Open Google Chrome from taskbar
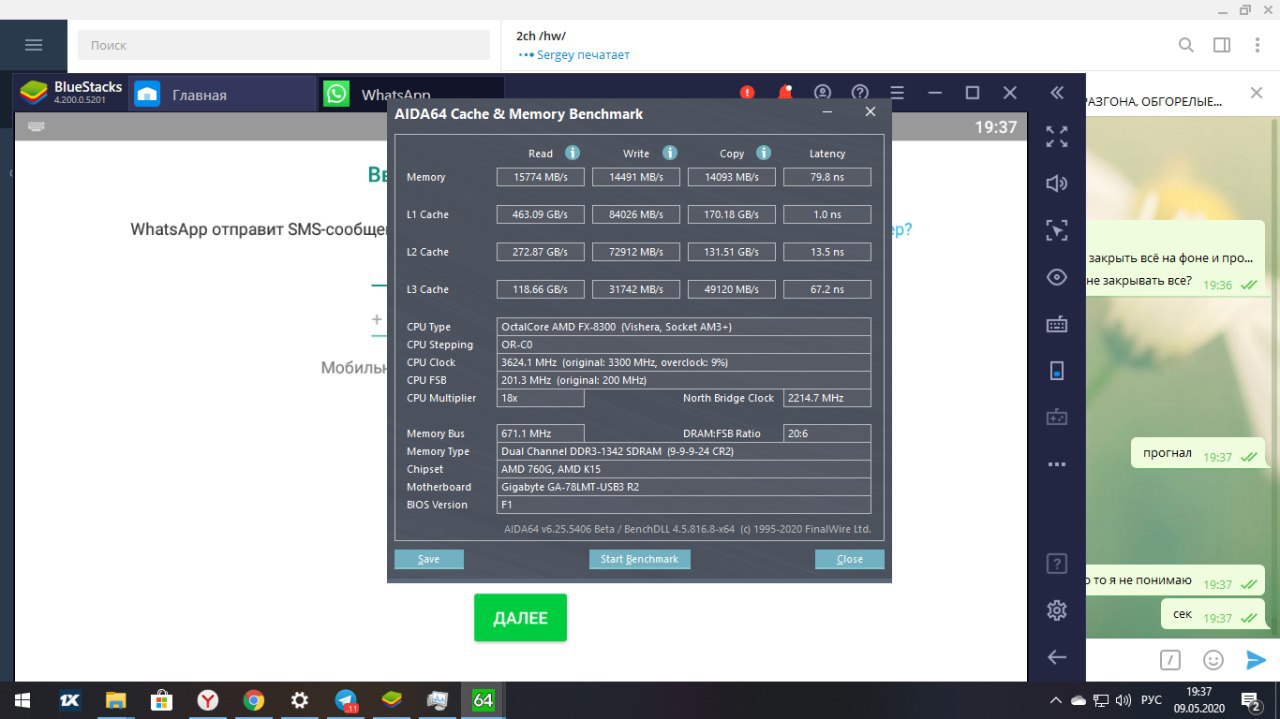This screenshot has width=1280, height=719. point(253,700)
